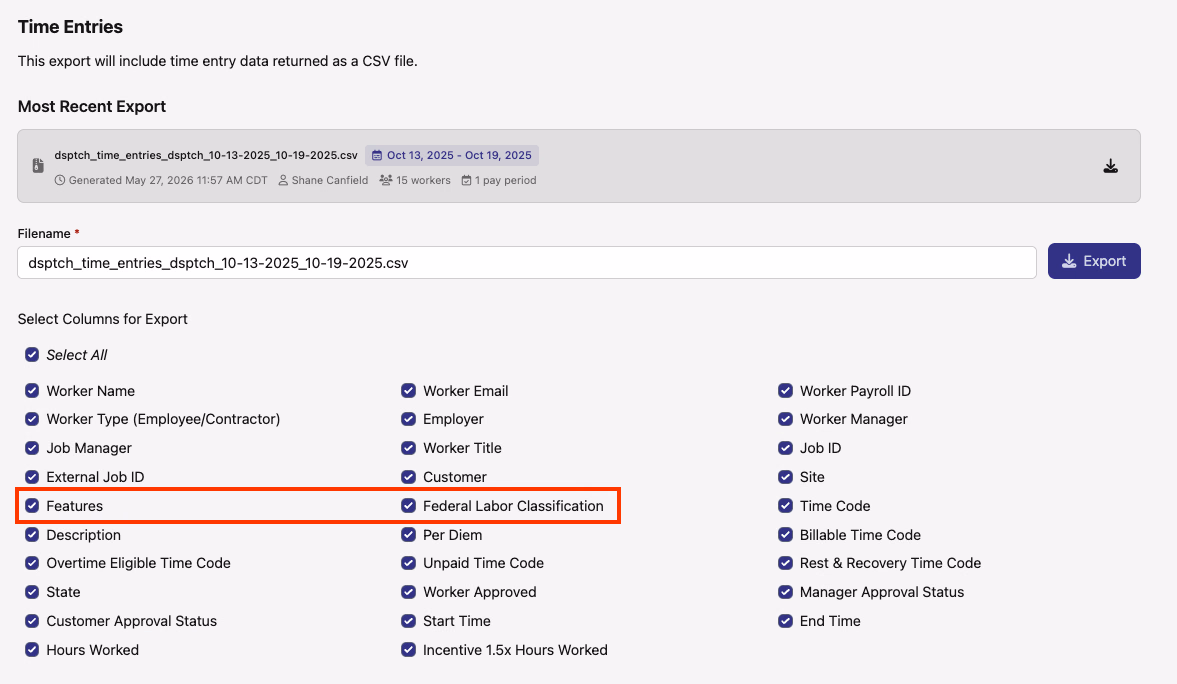Toggle the Worker Approved checkbox
1177x684 pixels.
point(408,592)
